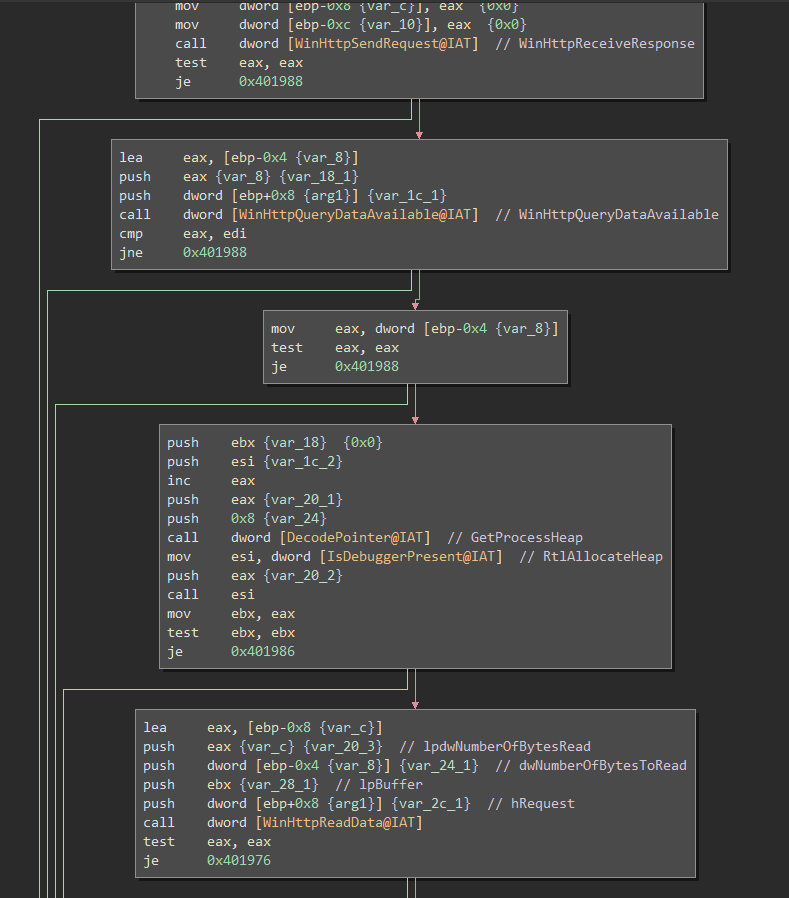Click the WinHttpReceiveResponse comment
Screen dimensions: 789x898
(x=595, y=44)
